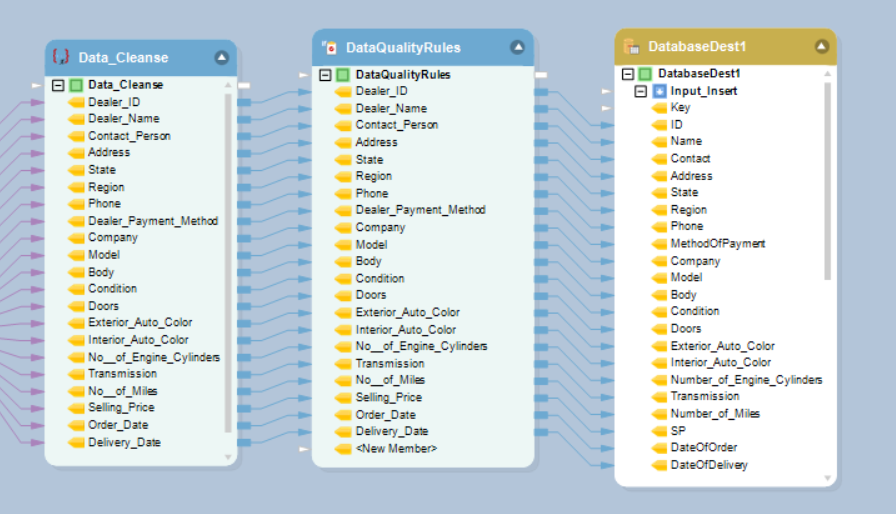Select Dealer_Payment_Method field in Data_Cleanse

click(152, 221)
